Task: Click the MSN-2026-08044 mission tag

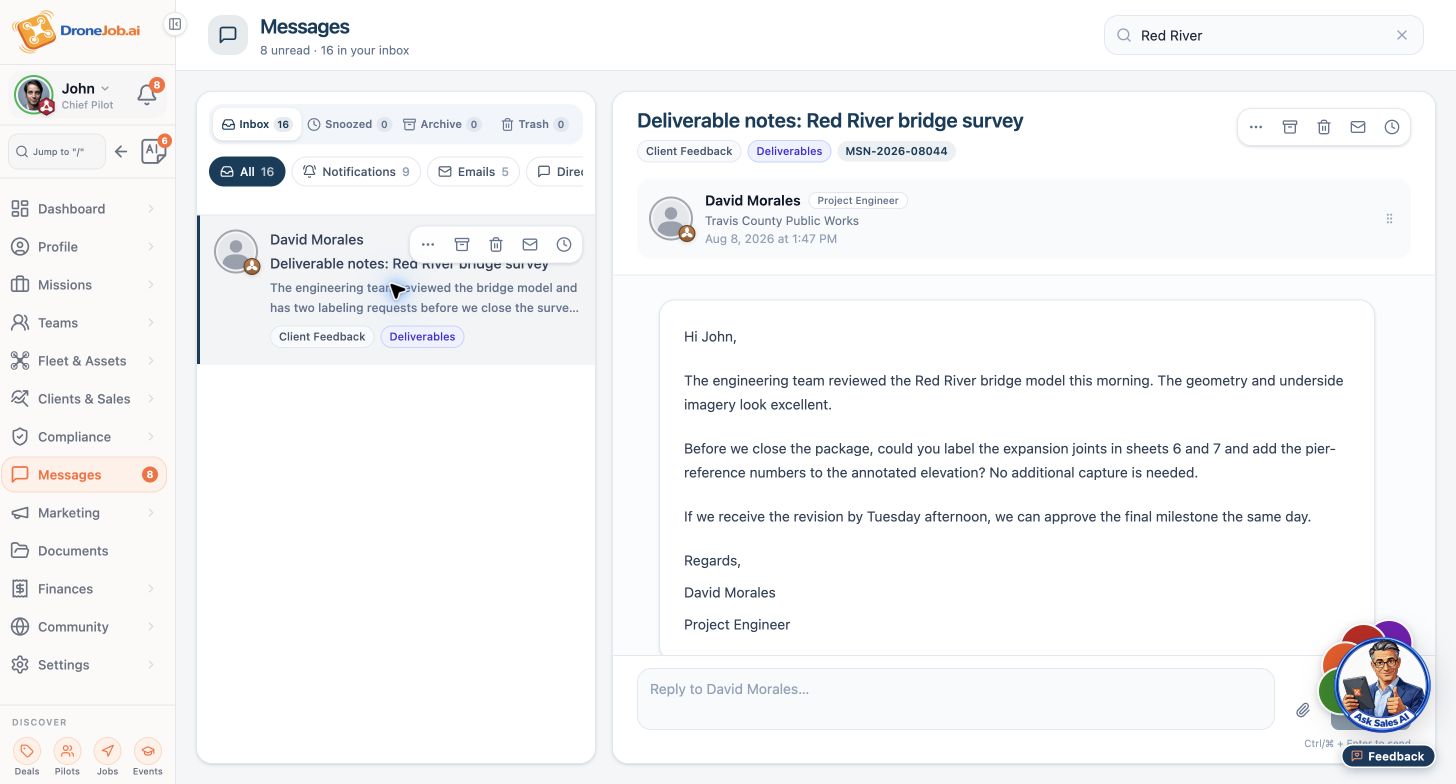Action: [896, 151]
